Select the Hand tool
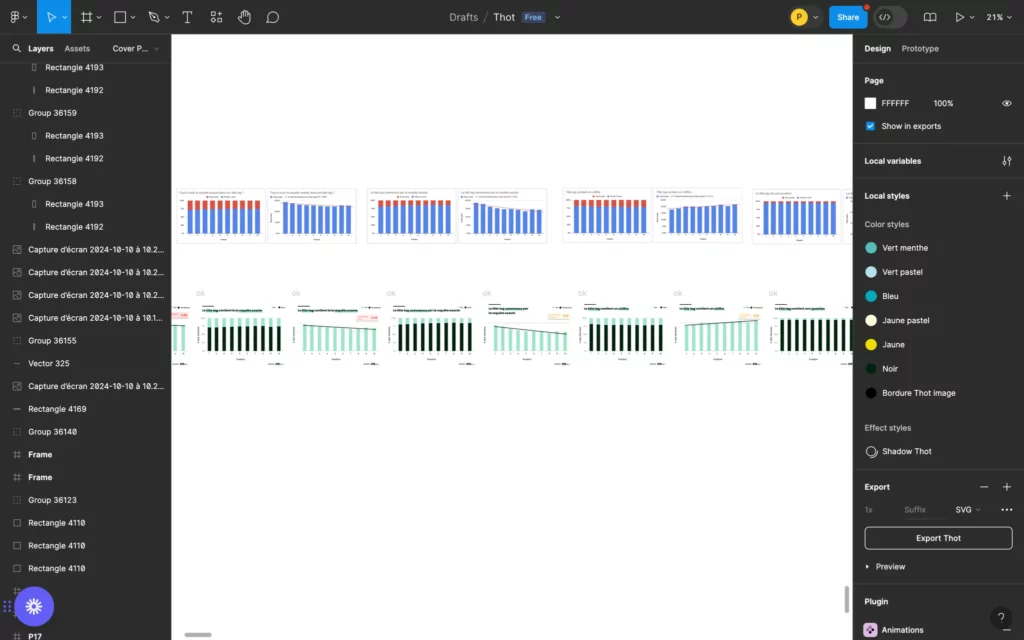The width and height of the screenshot is (1024, 640). [244, 17]
